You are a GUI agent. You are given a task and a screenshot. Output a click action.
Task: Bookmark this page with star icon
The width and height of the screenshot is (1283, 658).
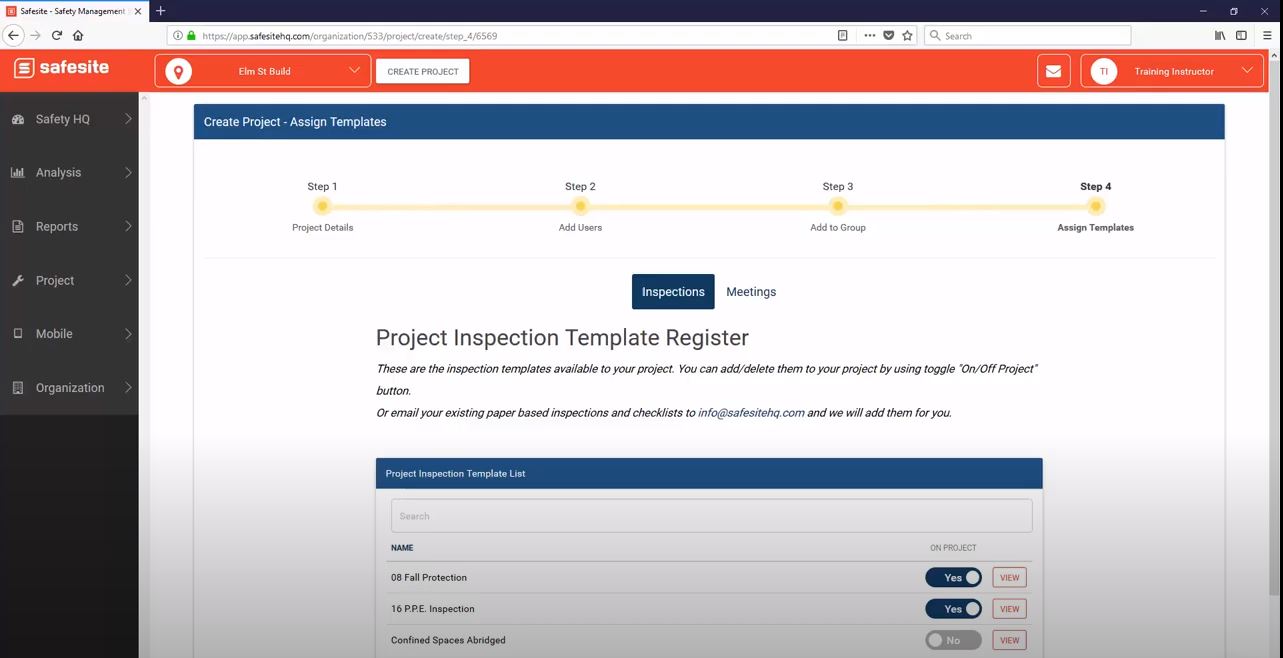click(x=907, y=35)
